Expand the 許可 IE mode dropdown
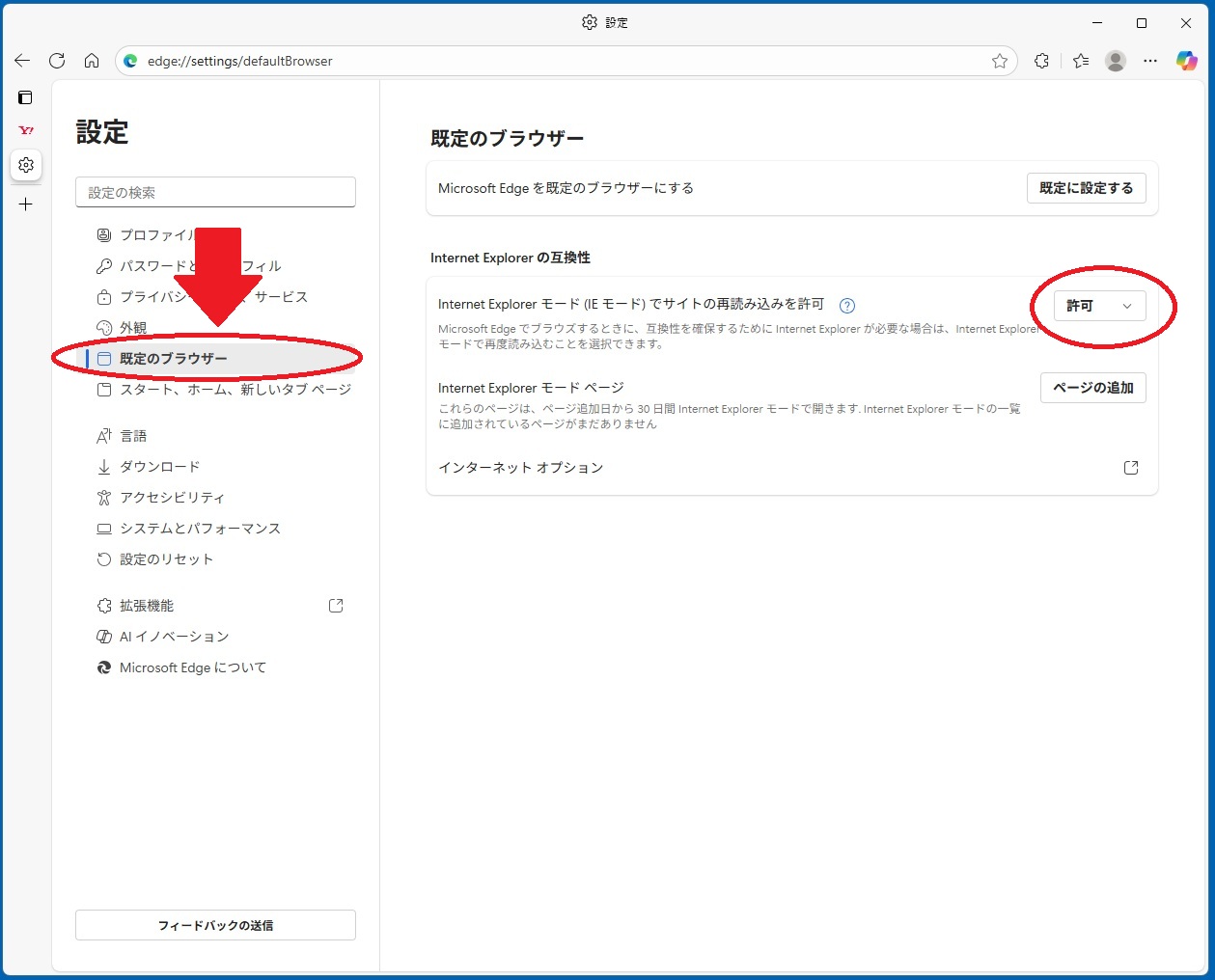 (1099, 306)
